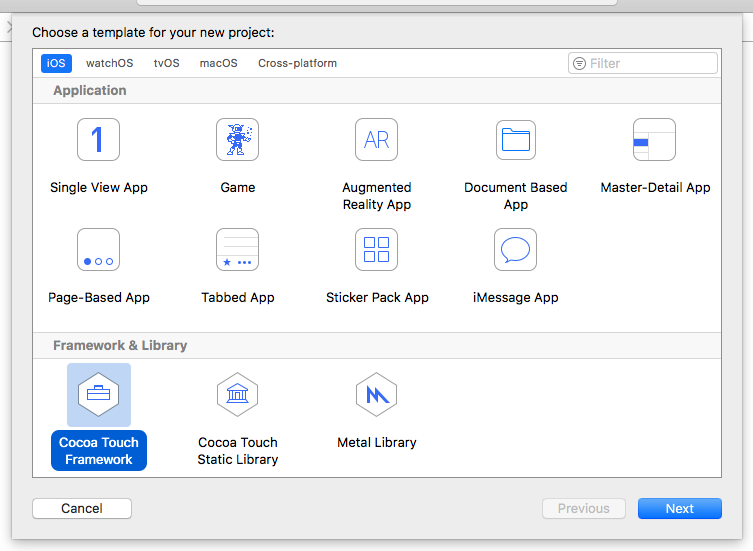Click the "Metal Library" label
Image resolution: width=753 pixels, height=551 pixels.
tap(376, 442)
